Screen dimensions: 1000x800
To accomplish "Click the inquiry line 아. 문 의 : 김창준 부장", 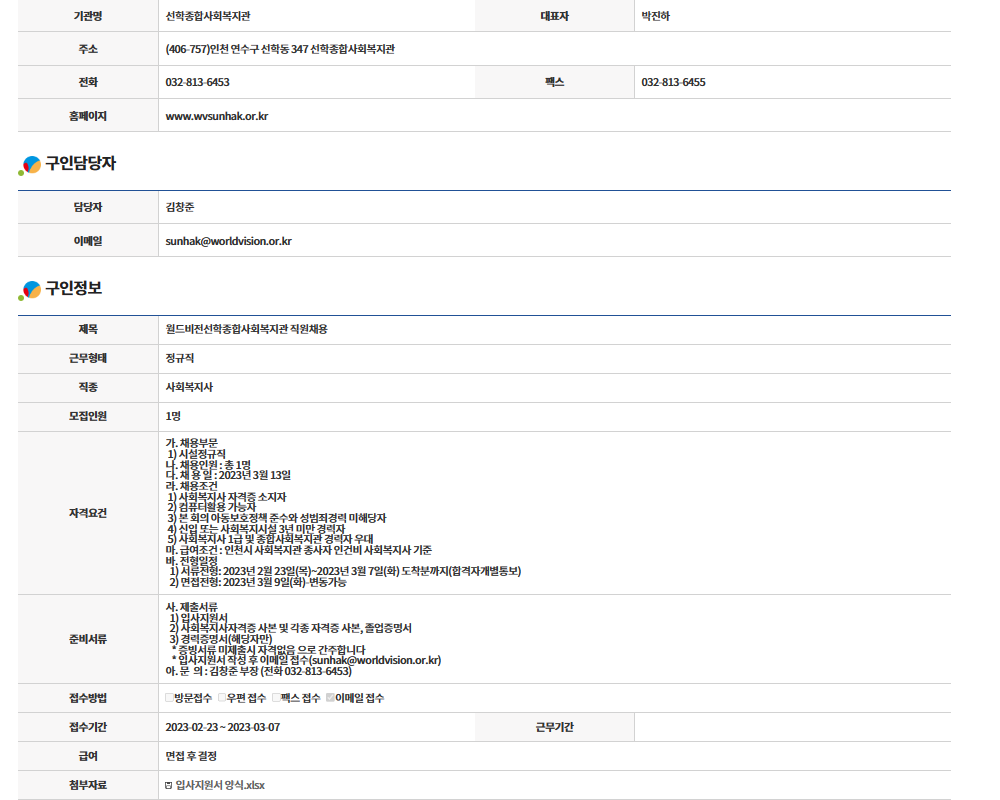I will click(x=258, y=671).
